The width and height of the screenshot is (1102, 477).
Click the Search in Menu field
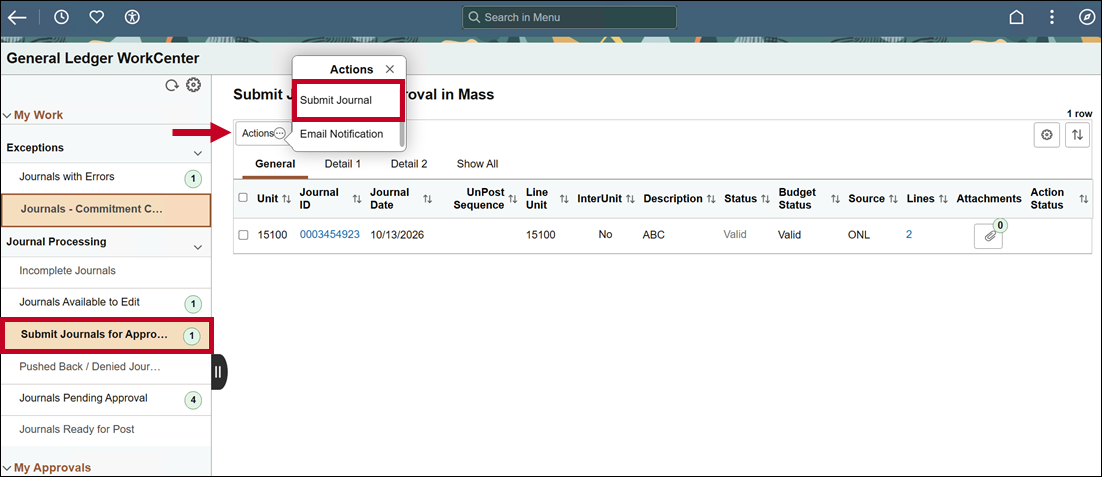pos(569,18)
